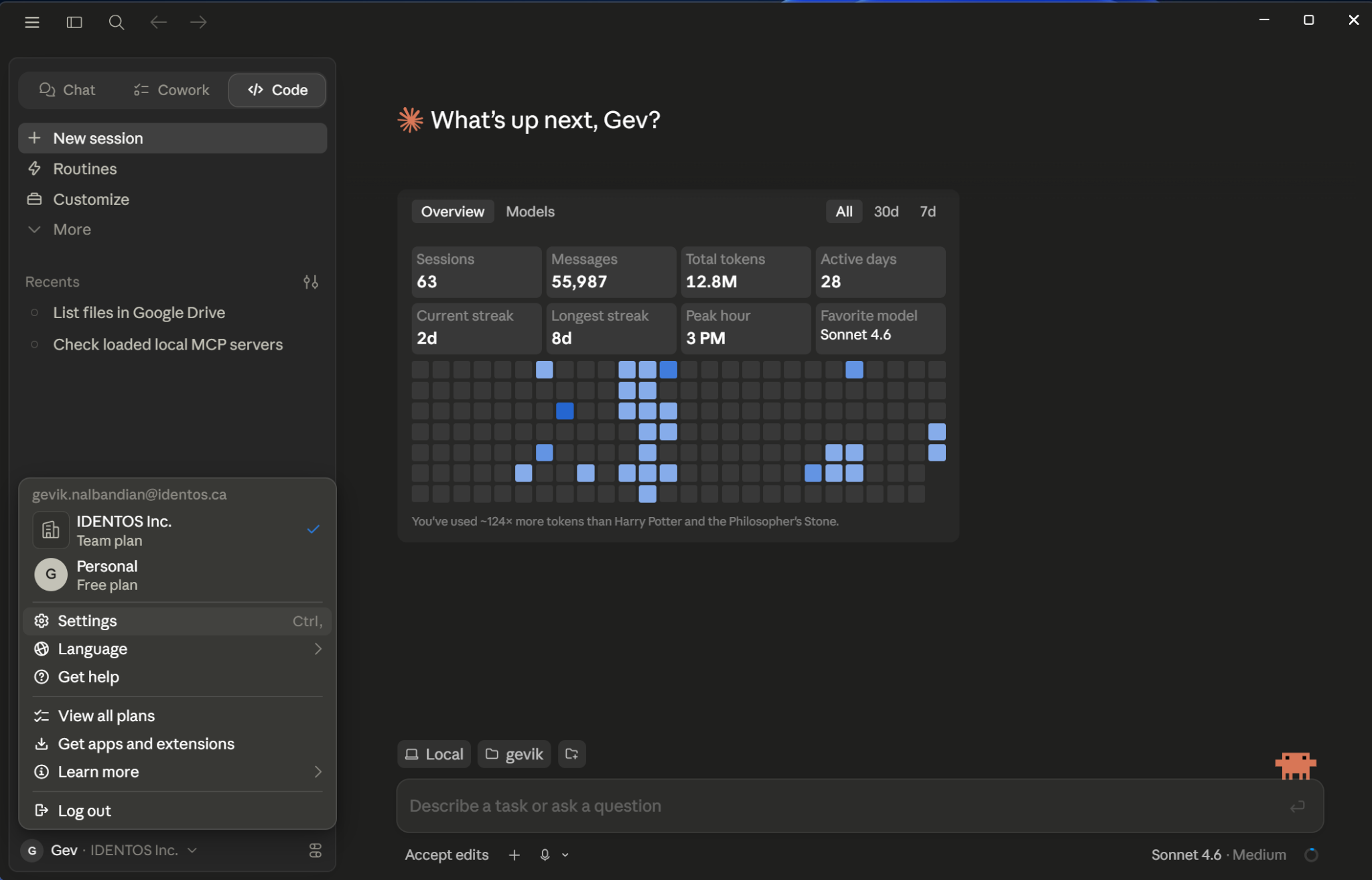Viewport: 1372px width, 880px height.
Task: Click the Customize briefcase icon
Action: [34, 199]
